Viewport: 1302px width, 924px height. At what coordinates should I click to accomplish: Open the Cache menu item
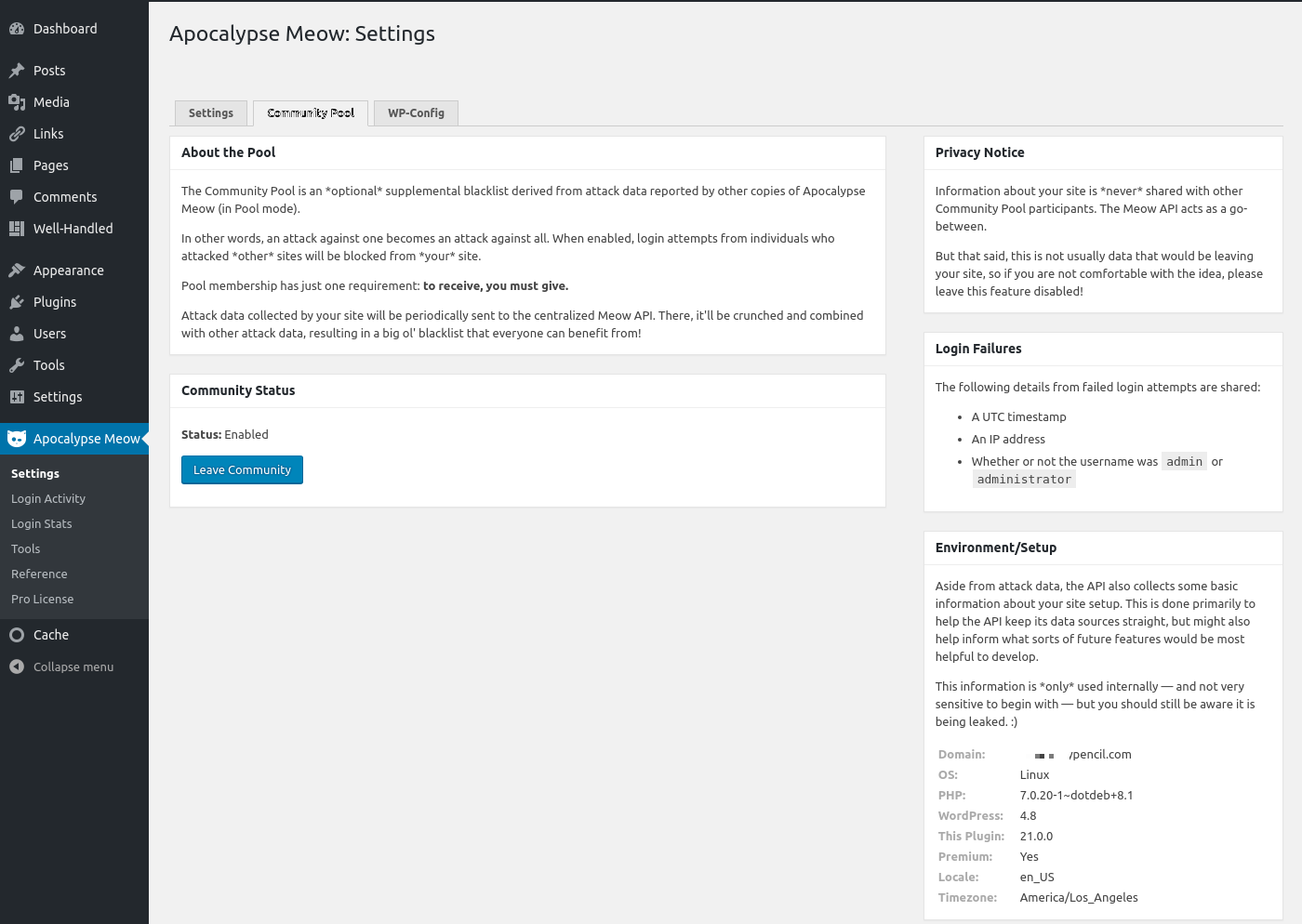(x=74, y=635)
